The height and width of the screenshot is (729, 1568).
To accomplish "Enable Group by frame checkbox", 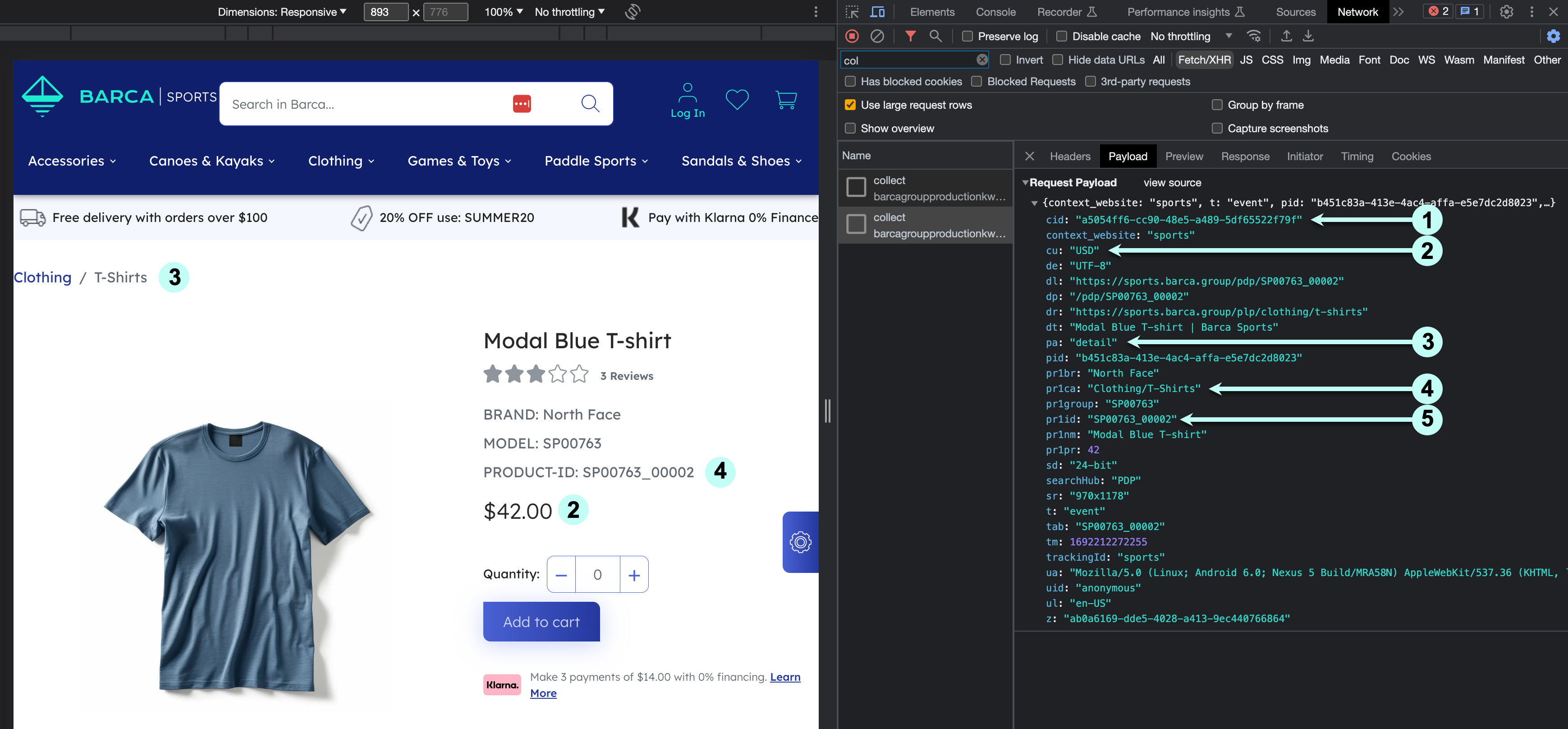I will click(x=1217, y=105).
